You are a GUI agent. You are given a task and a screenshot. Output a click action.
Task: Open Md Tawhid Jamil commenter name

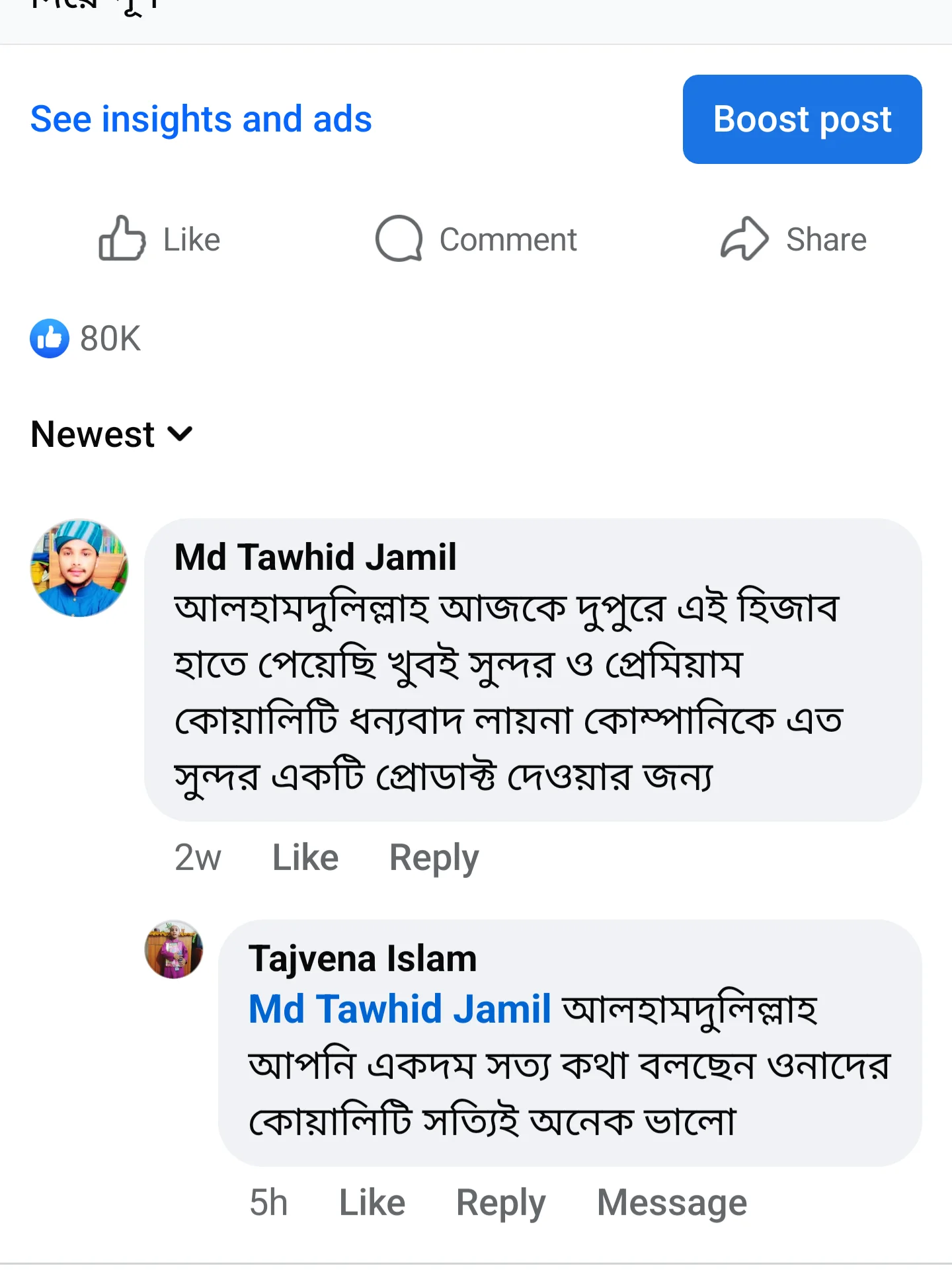(x=315, y=557)
